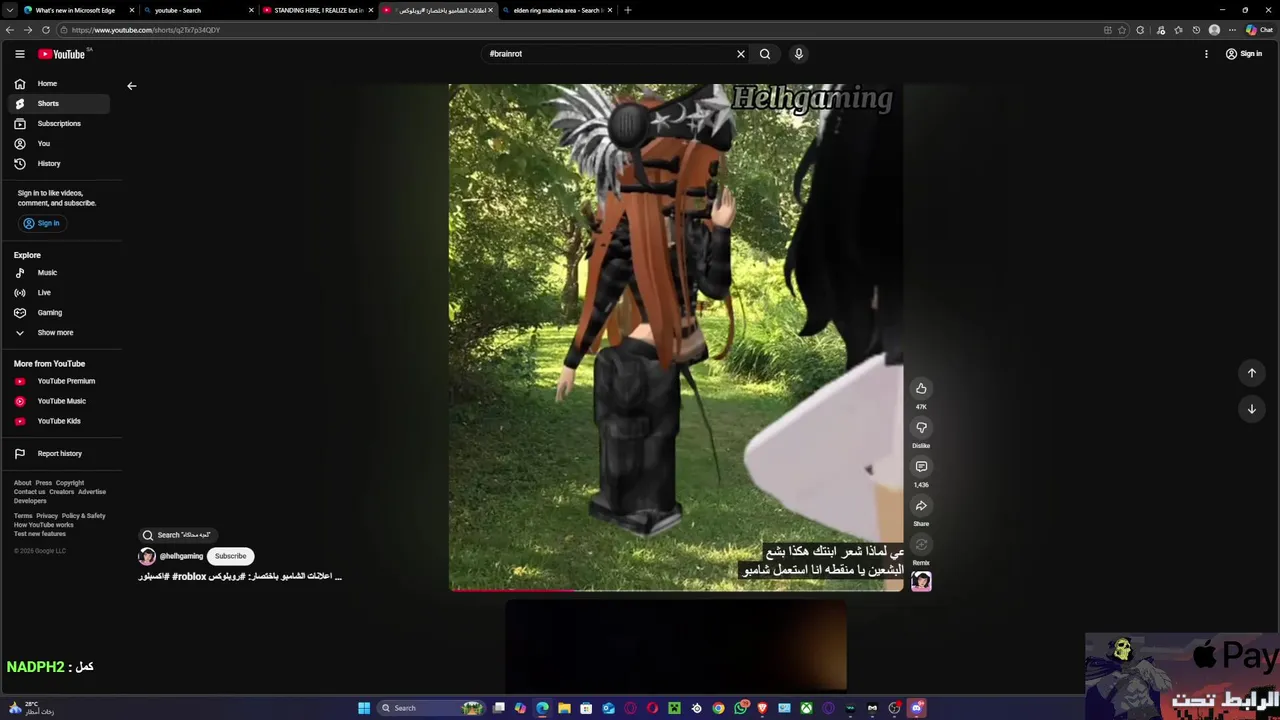Clear the #brainrot search text

[741, 54]
